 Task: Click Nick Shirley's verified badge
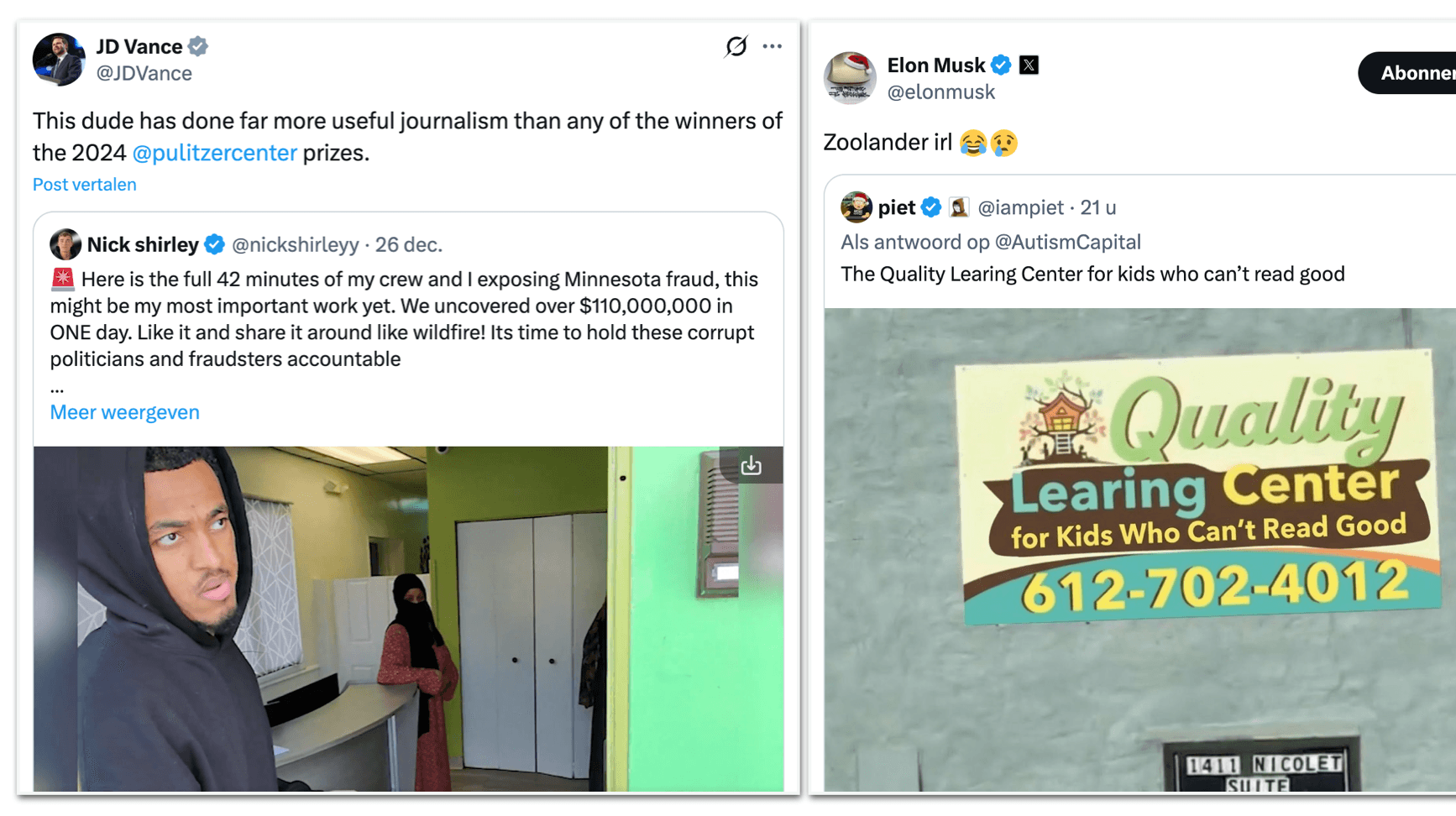[215, 244]
